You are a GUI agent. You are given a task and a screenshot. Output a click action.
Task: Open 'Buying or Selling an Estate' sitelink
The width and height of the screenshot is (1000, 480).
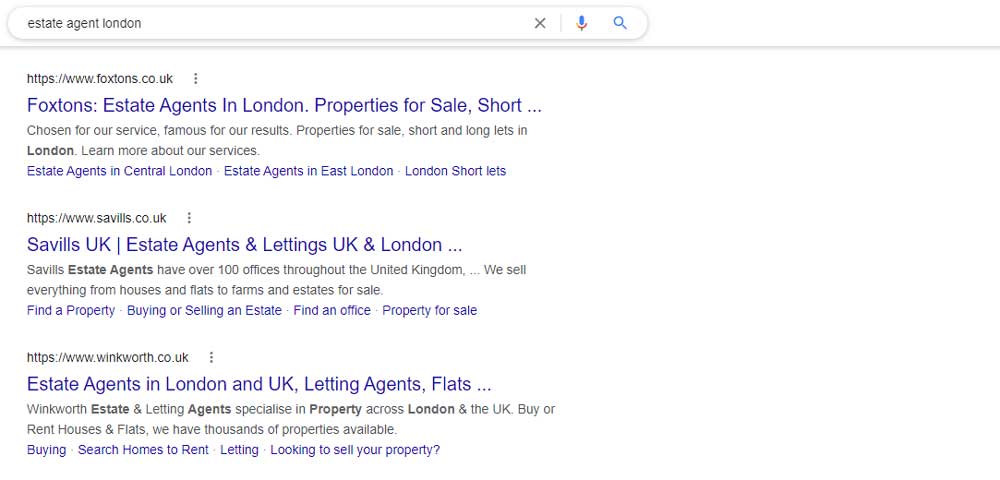pyautogui.click(x=204, y=310)
